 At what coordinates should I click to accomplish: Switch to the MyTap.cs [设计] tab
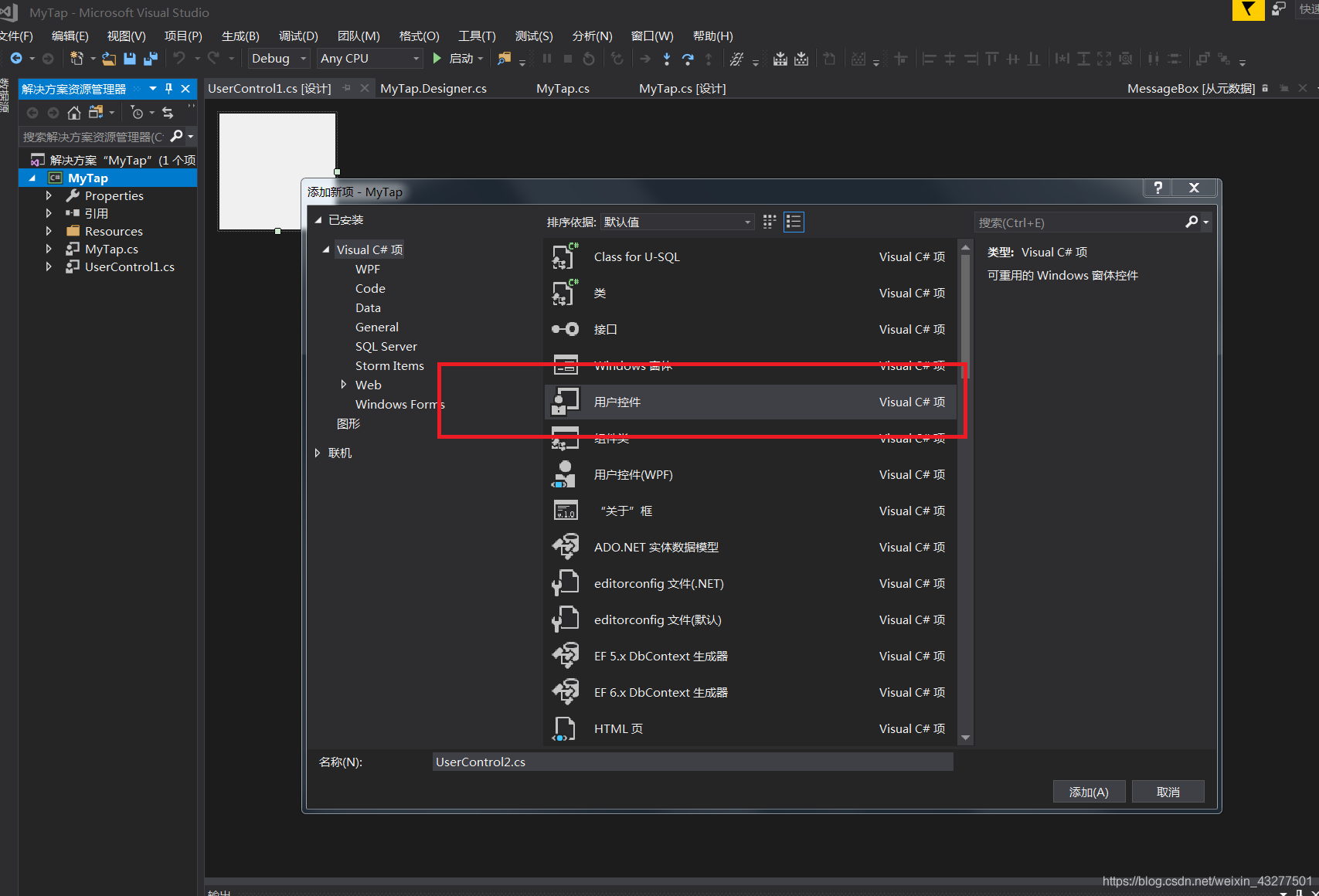pos(682,89)
